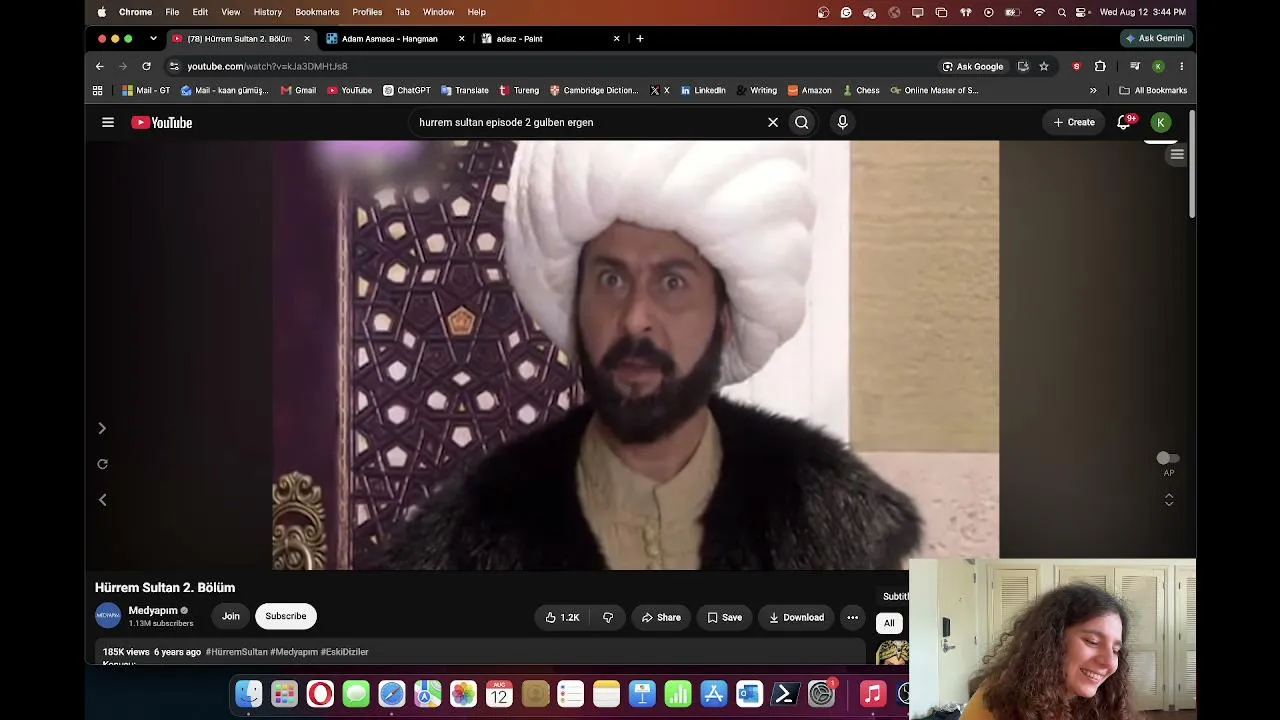Go to the YouTube home logo
The height and width of the screenshot is (720, 1280).
pos(162,122)
